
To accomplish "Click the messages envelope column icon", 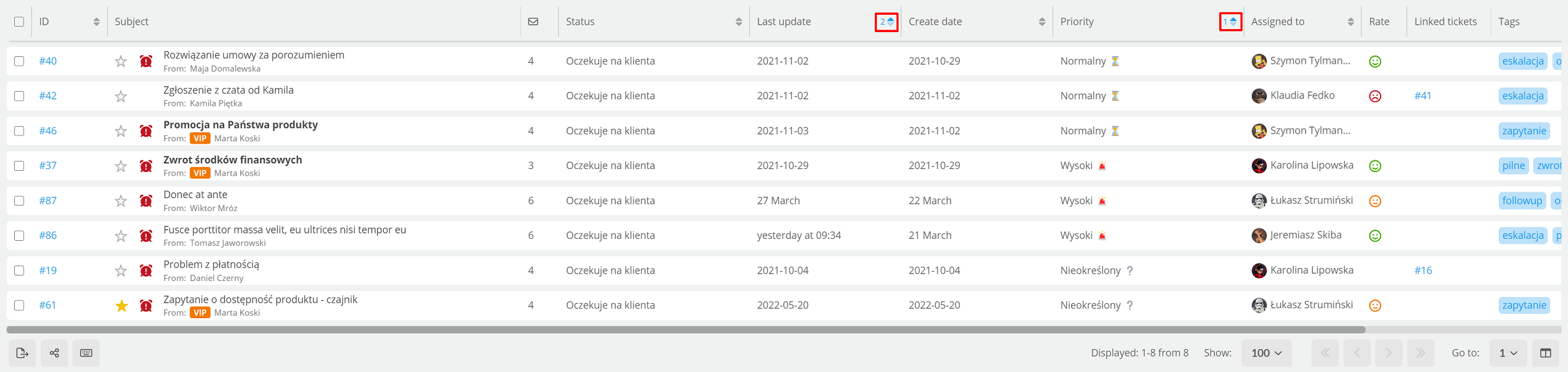I will (x=533, y=22).
